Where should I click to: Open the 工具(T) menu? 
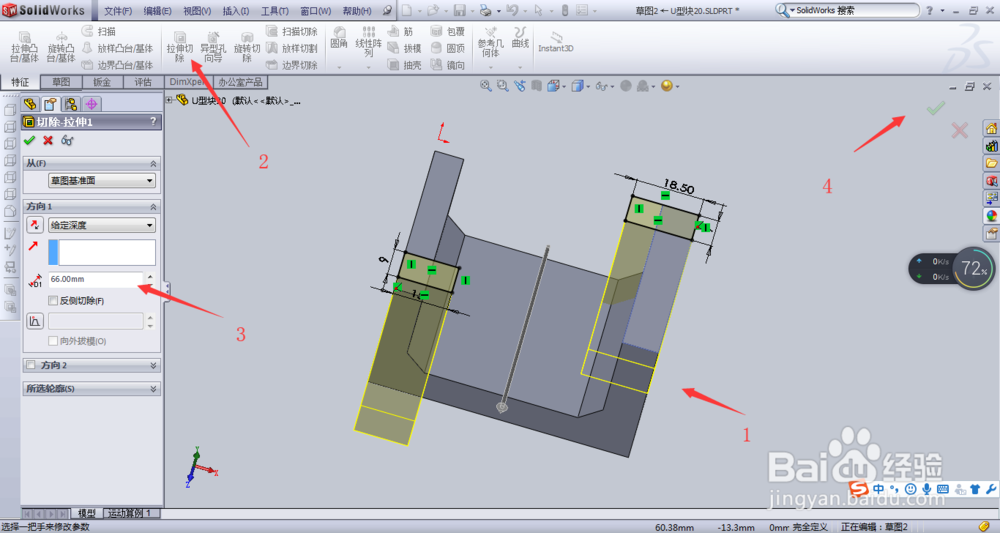[x=275, y=11]
